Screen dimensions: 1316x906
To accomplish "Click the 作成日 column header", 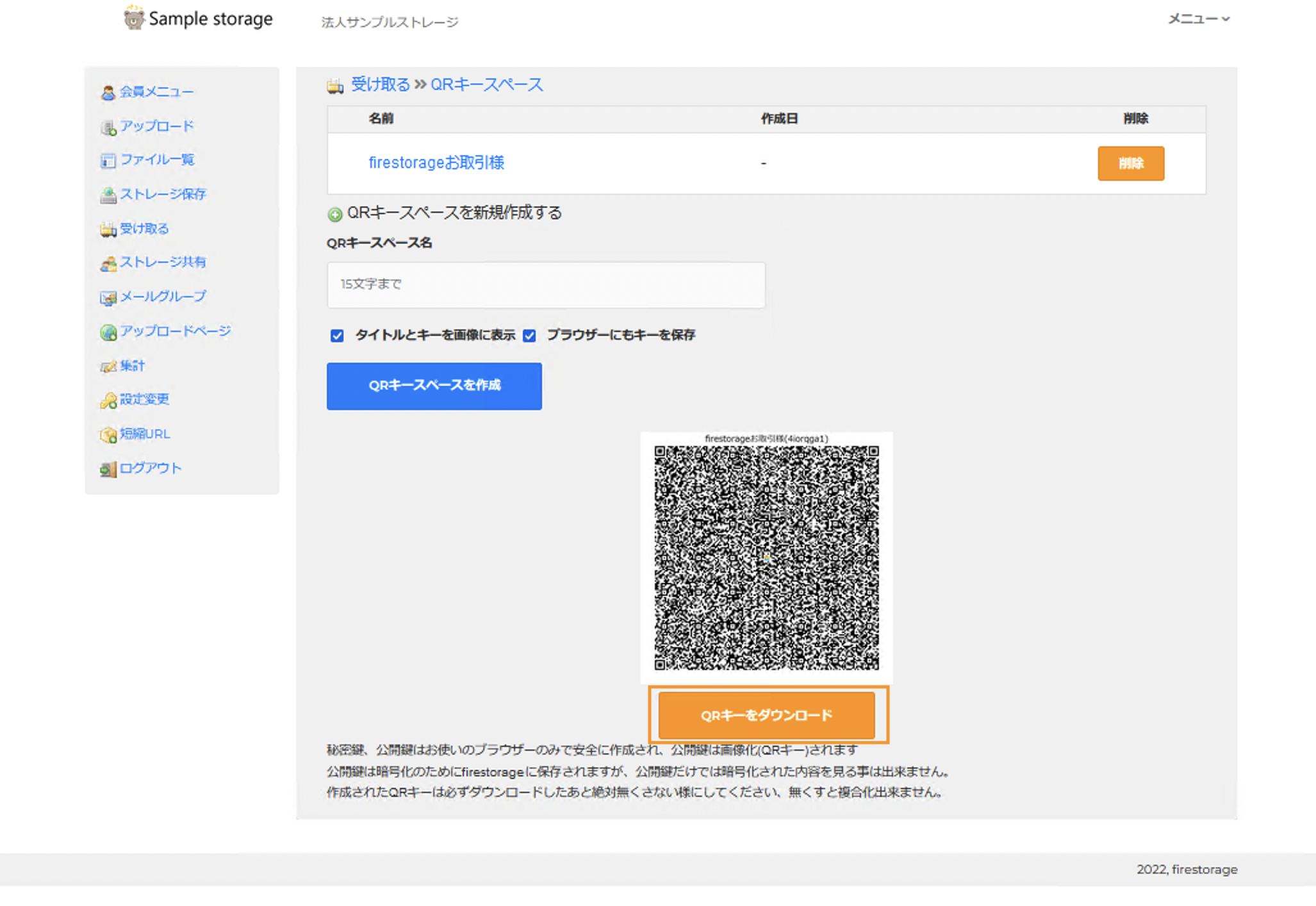I will click(x=779, y=119).
